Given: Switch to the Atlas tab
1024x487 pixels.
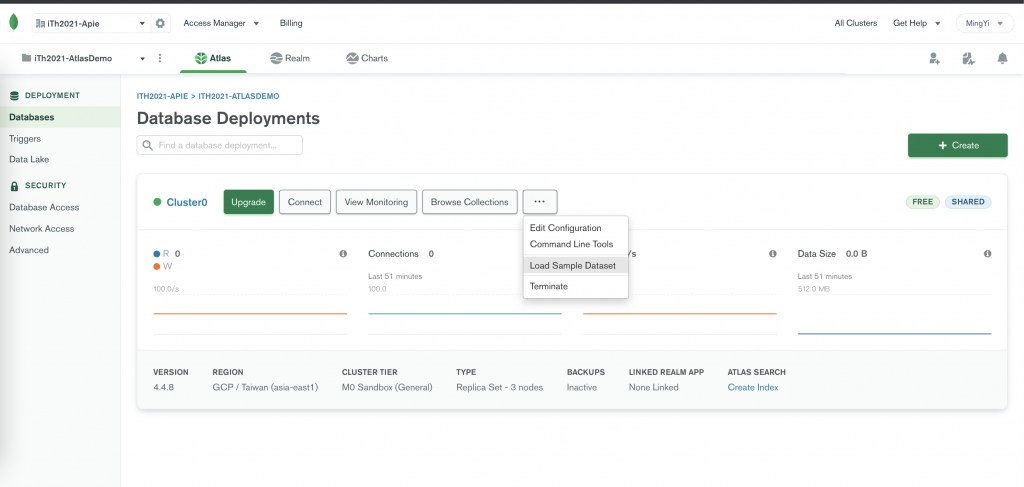Looking at the screenshot, I should 213,58.
